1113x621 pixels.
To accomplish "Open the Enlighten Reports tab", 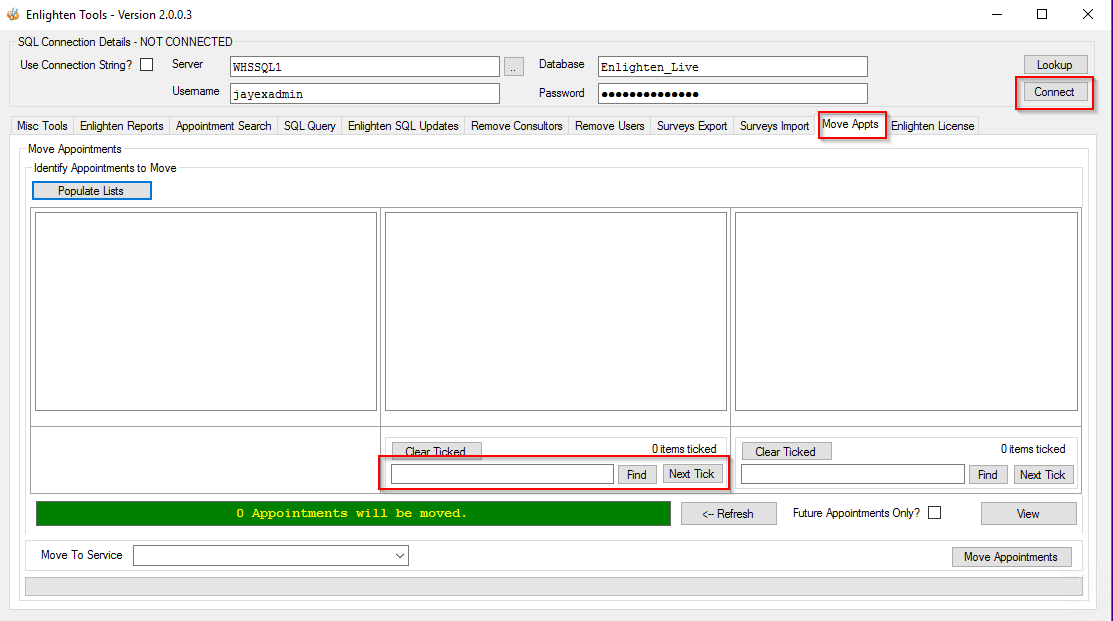I will point(121,126).
